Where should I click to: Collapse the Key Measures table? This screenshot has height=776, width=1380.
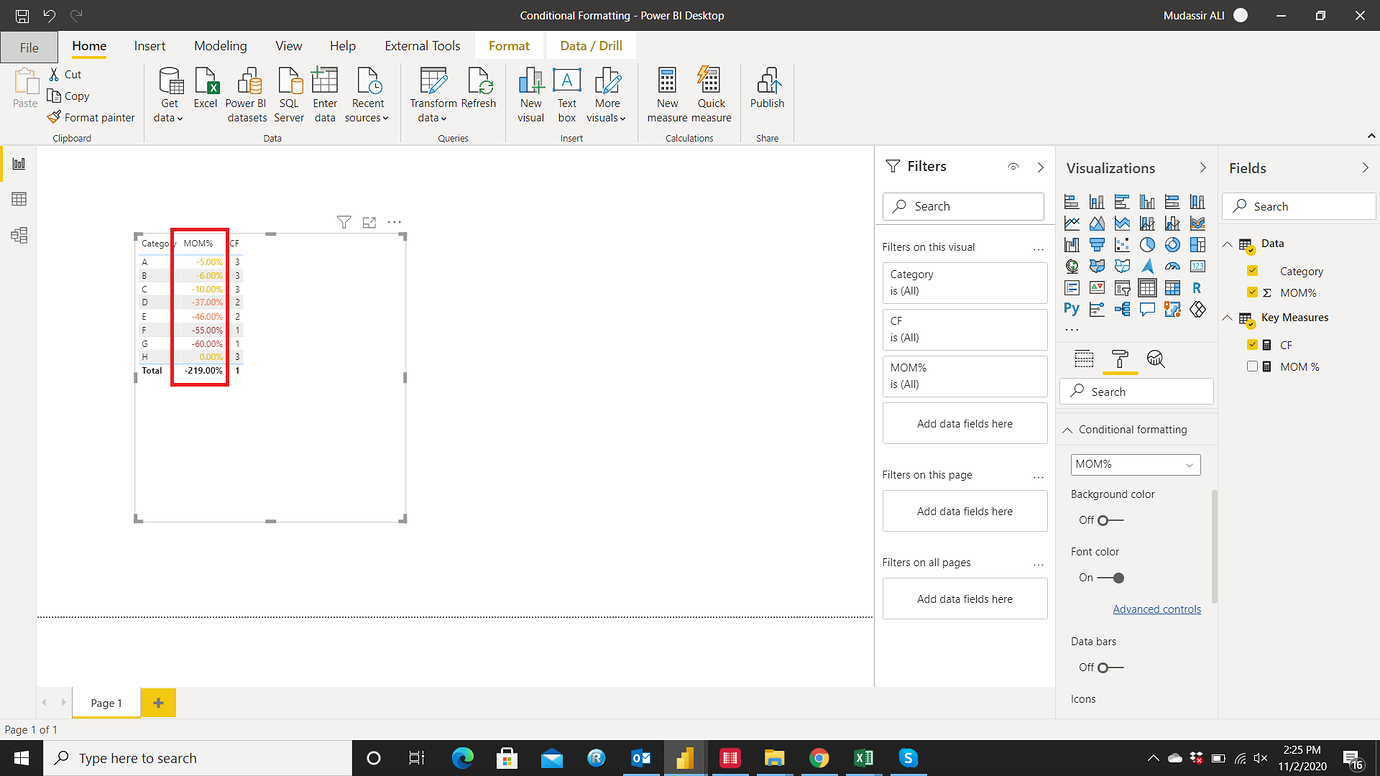click(x=1227, y=317)
